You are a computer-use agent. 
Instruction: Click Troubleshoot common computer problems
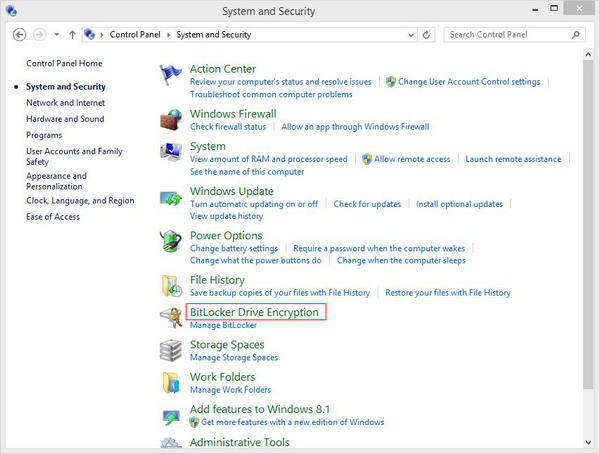pos(271,94)
